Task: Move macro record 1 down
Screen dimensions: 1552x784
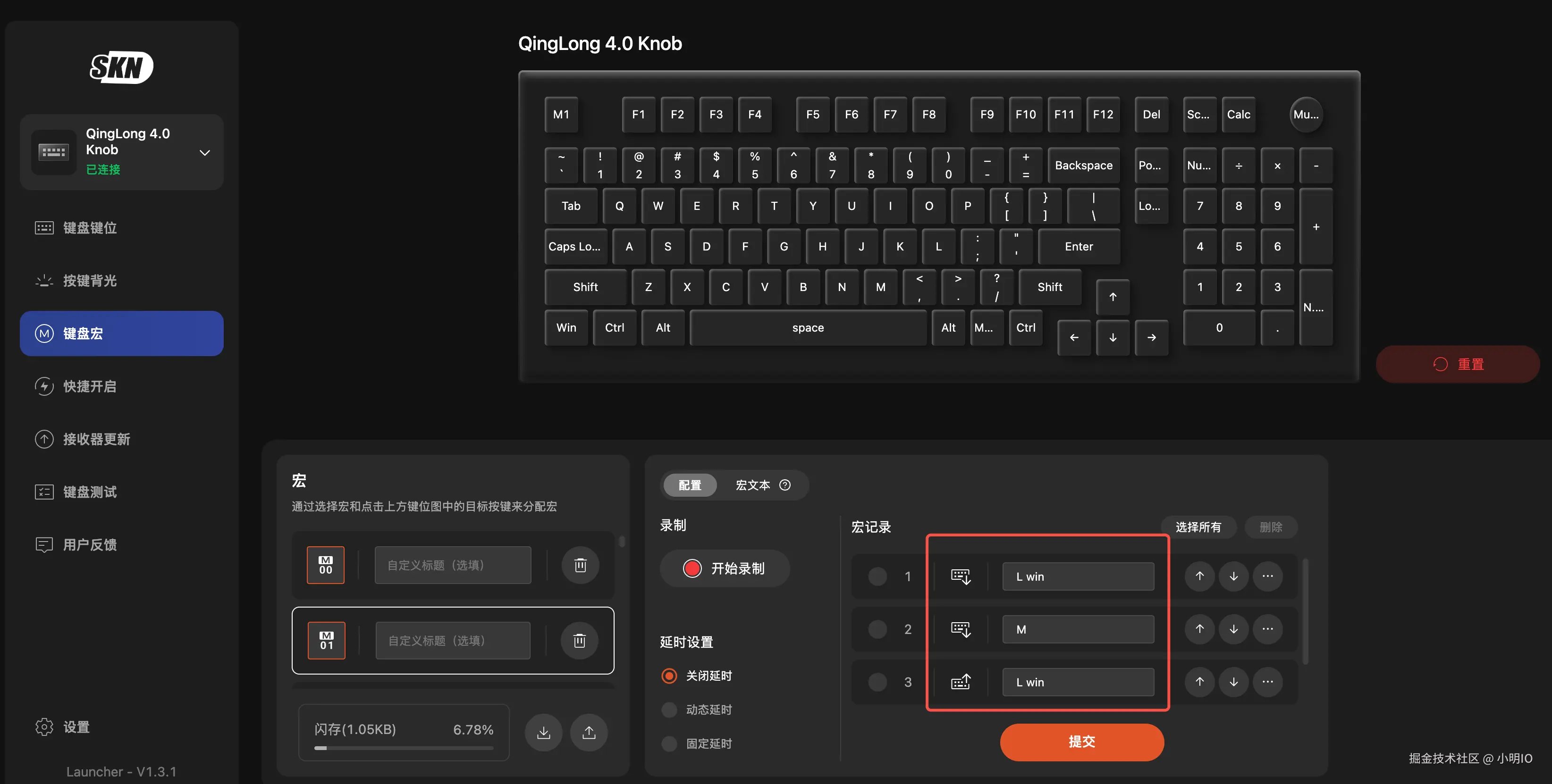Action: pyautogui.click(x=1233, y=576)
